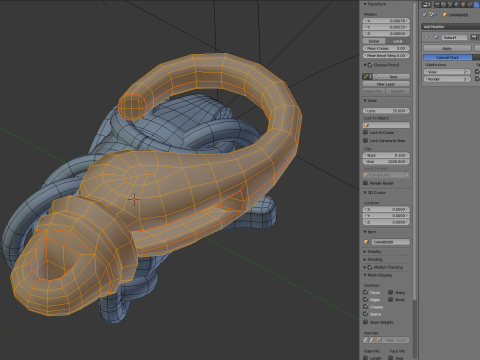Image resolution: width=480 pixels, height=360 pixels.
Task: Select Catmull-Clark subdivision type
Action: click(x=448, y=57)
